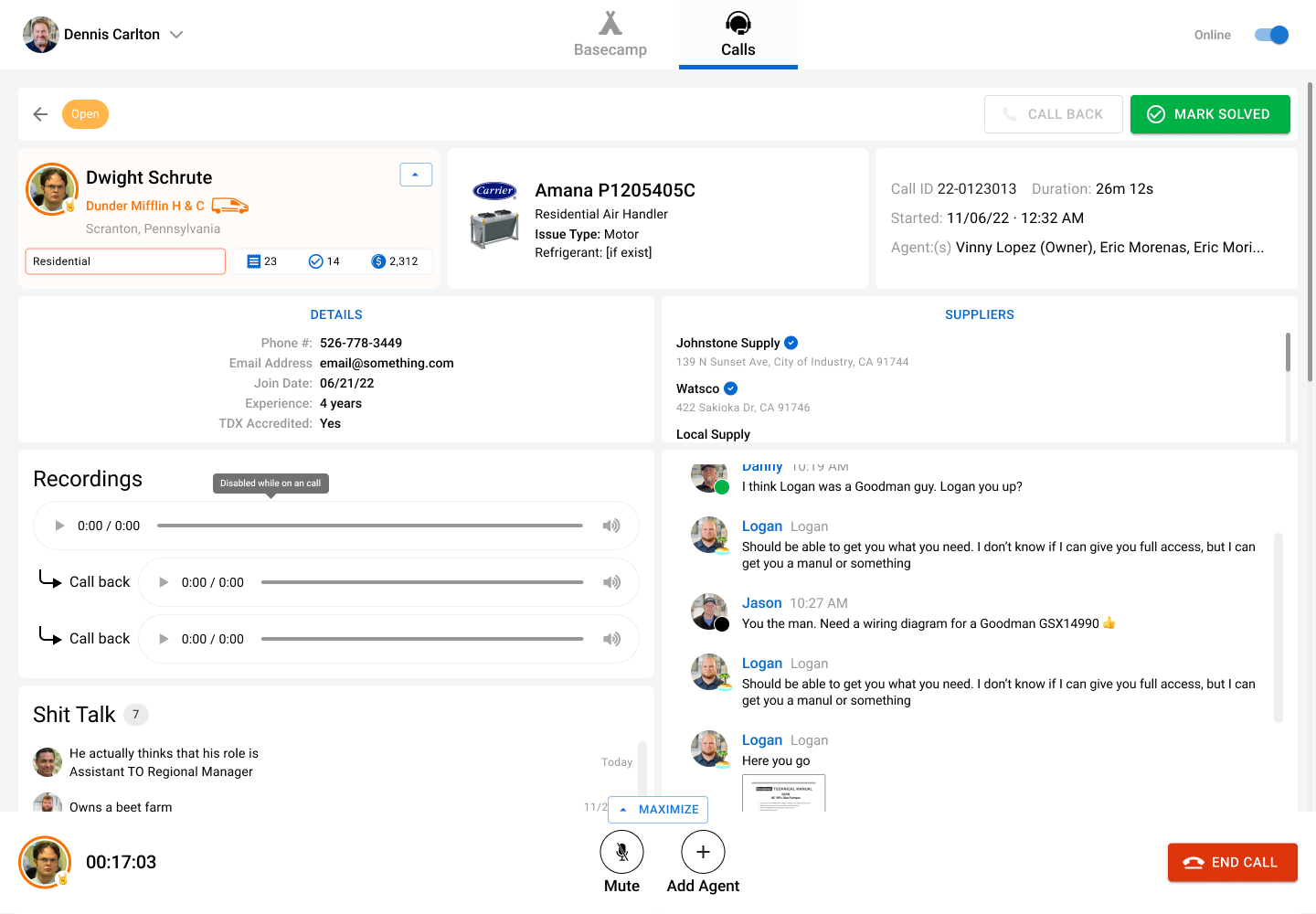Mute the microphone on the call

coord(621,852)
